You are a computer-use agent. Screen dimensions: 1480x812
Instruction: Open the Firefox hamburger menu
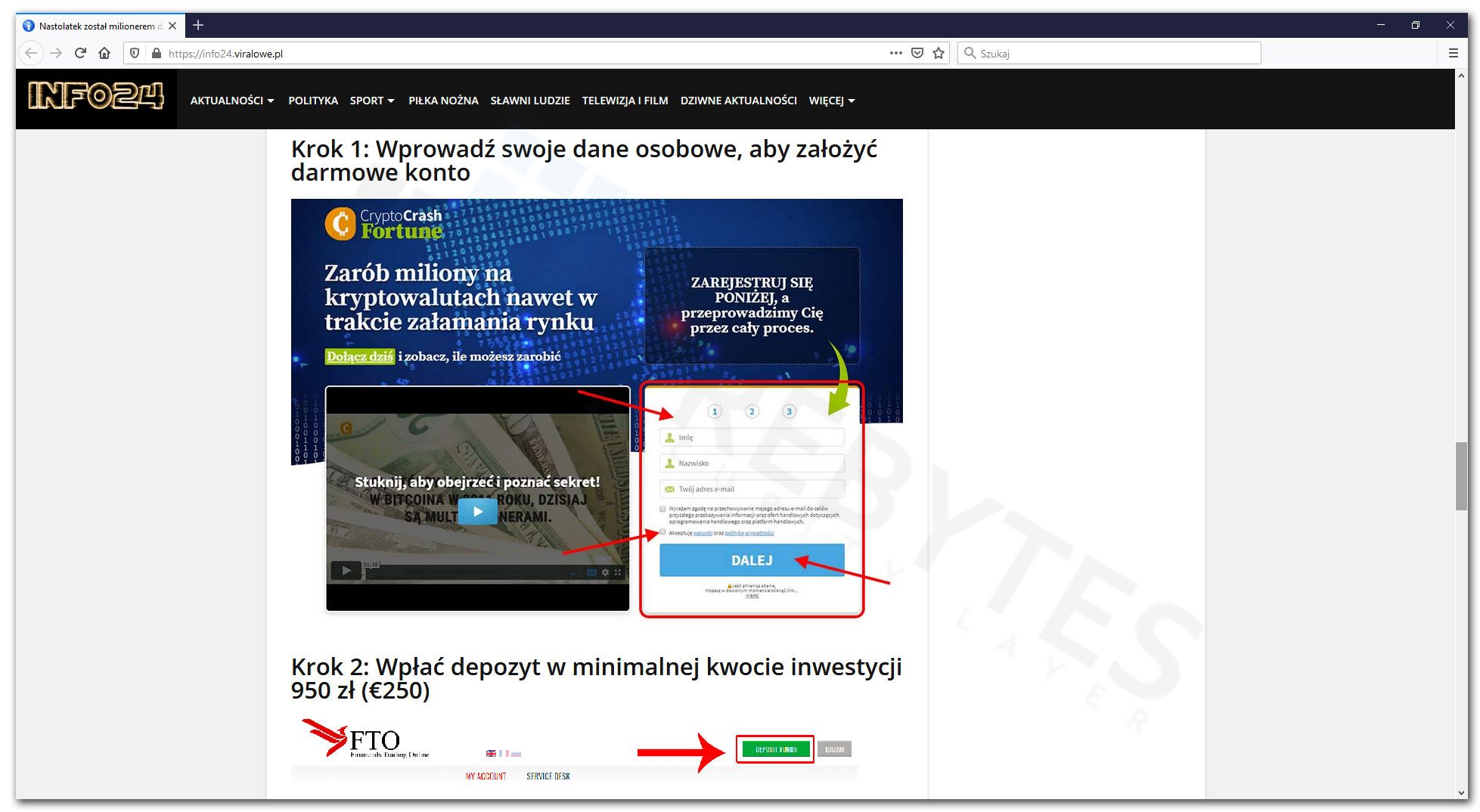(x=1453, y=53)
